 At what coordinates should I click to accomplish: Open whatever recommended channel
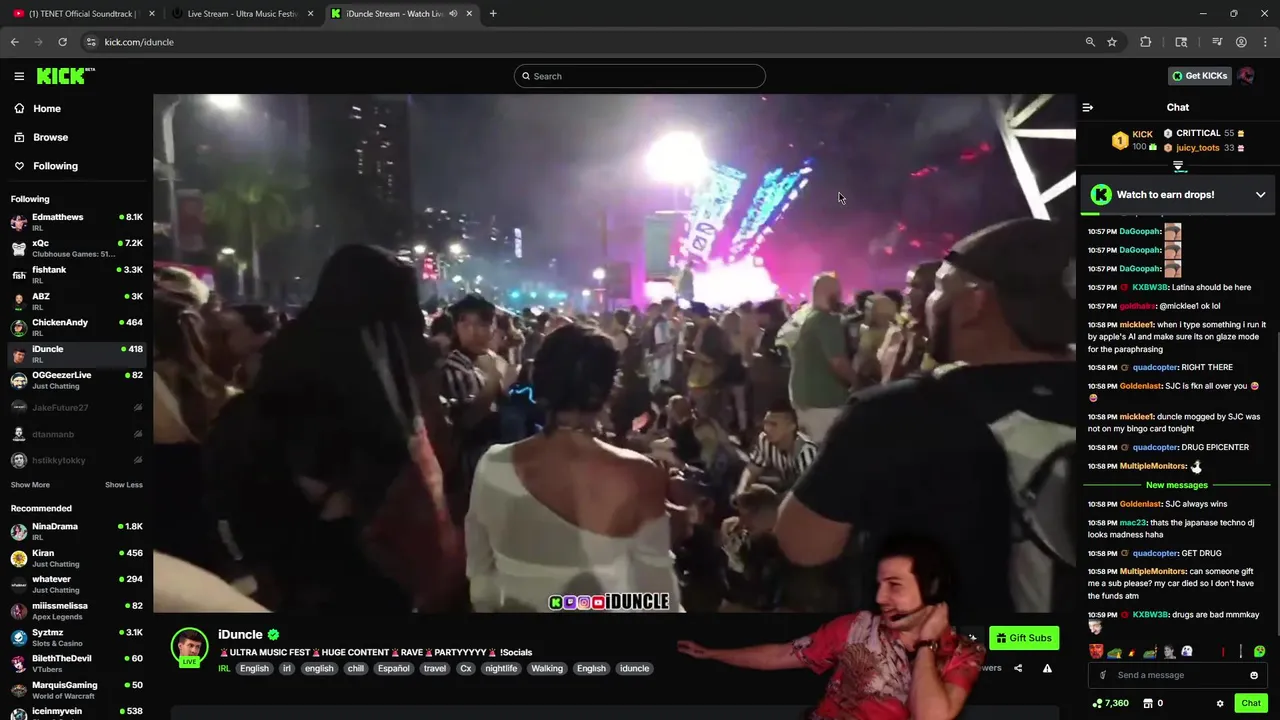[x=76, y=584]
